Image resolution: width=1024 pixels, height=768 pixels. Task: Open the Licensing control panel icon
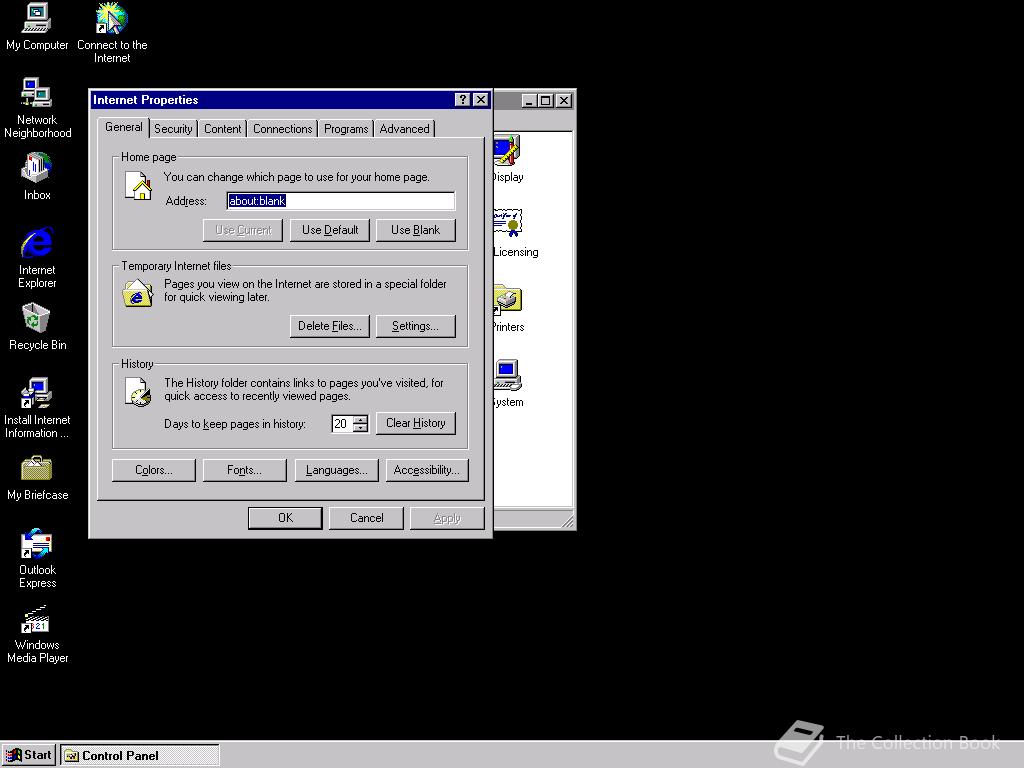click(x=508, y=222)
